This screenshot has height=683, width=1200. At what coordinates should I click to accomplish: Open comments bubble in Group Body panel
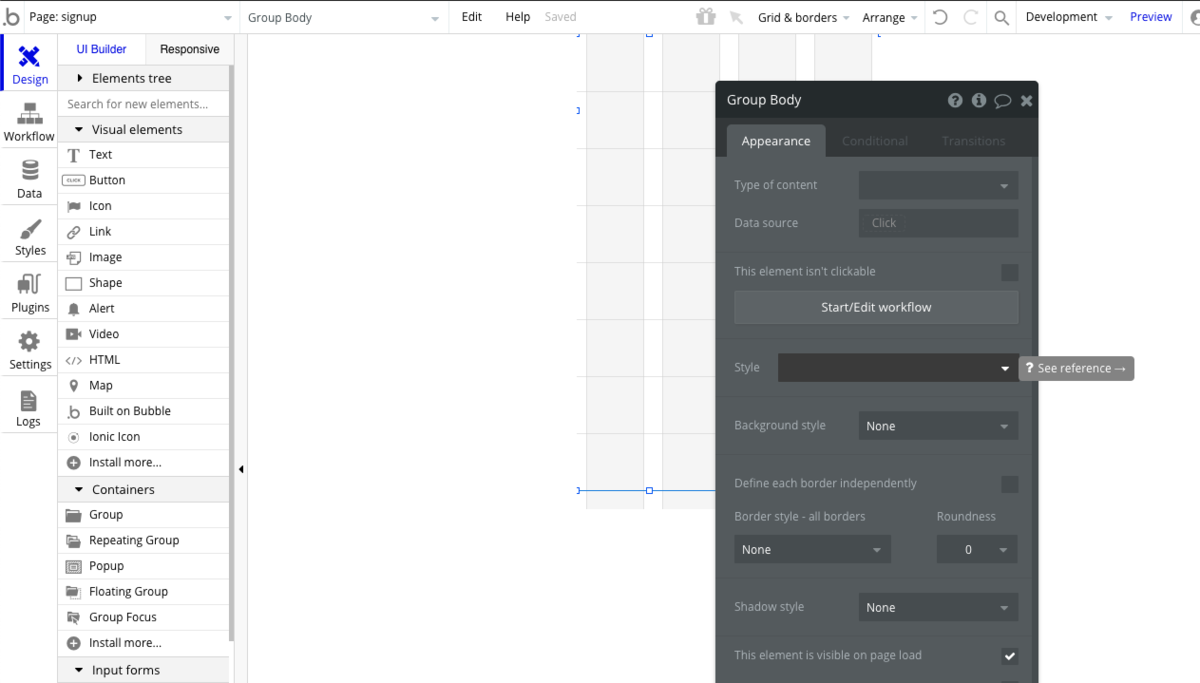(x=1003, y=100)
